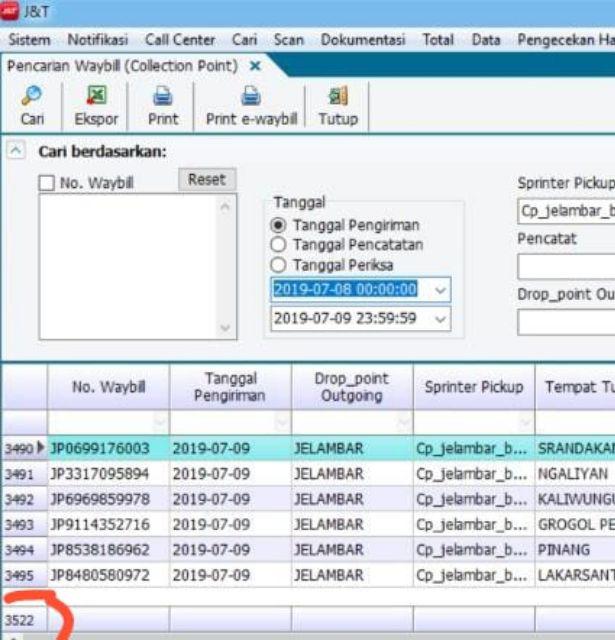
Task: Select the Tanggal Pengiriman radio button
Action: coord(279,225)
